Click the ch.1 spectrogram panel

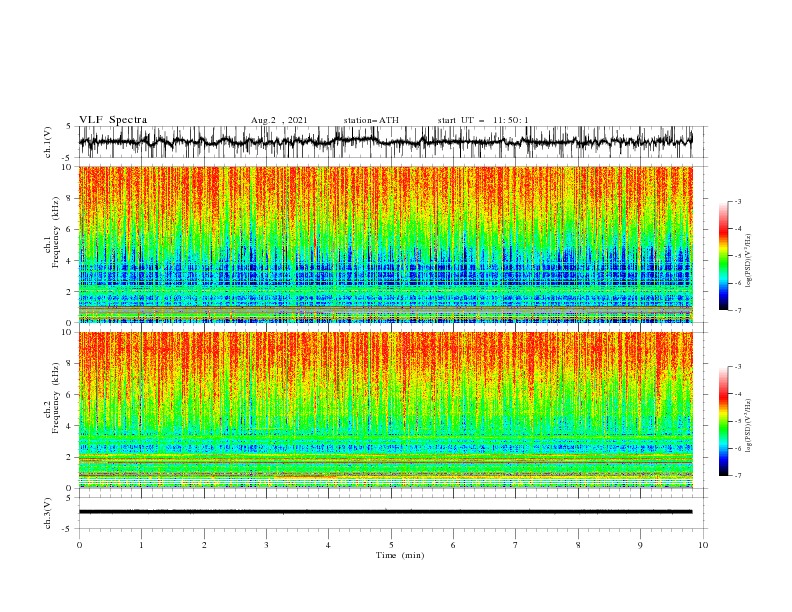(x=385, y=244)
